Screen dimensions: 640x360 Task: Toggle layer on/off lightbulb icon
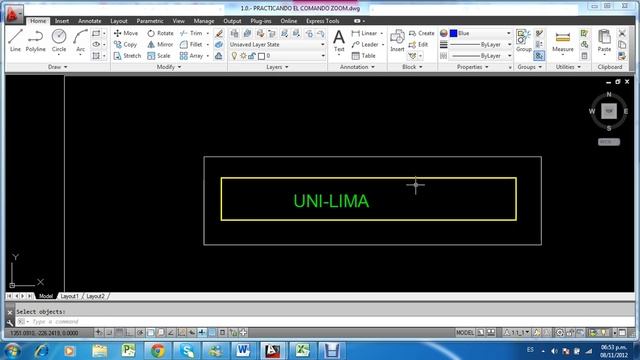pyautogui.click(x=234, y=56)
